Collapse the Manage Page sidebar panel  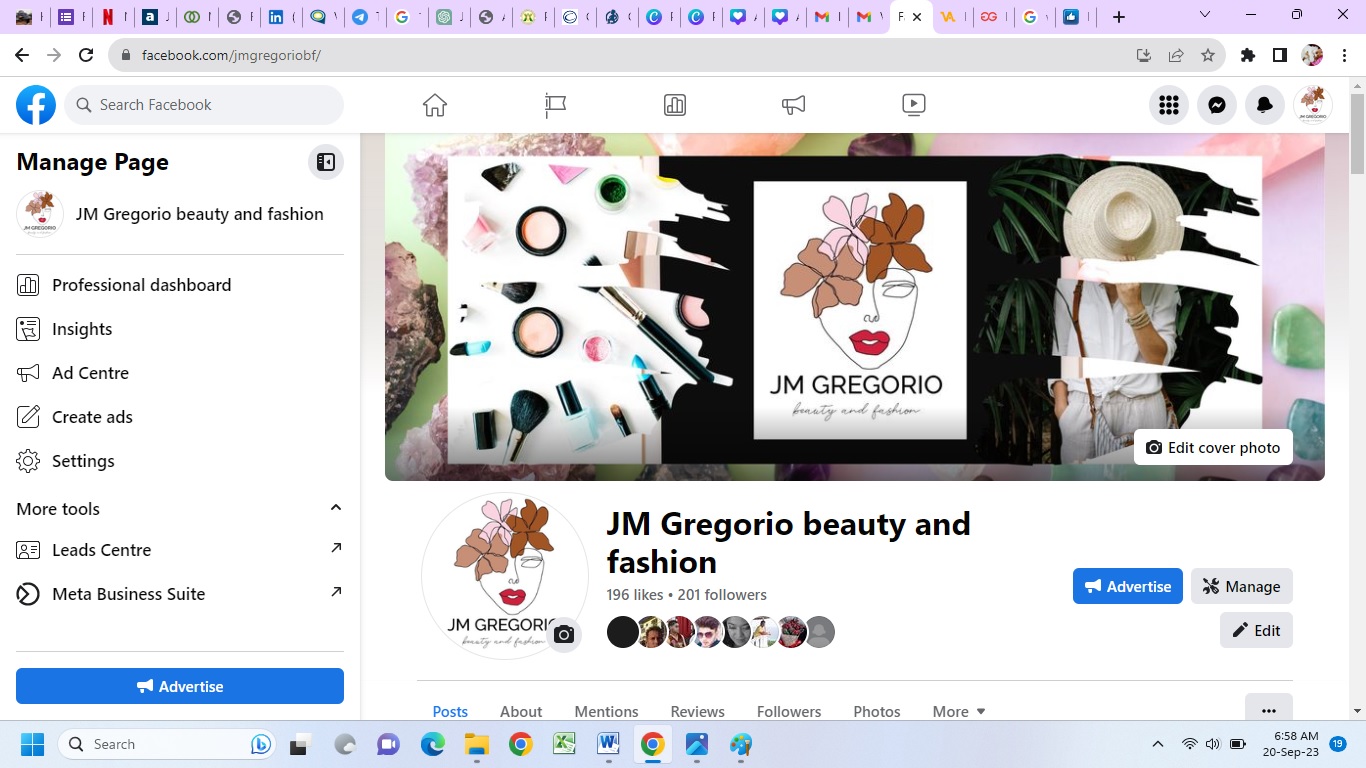click(326, 162)
